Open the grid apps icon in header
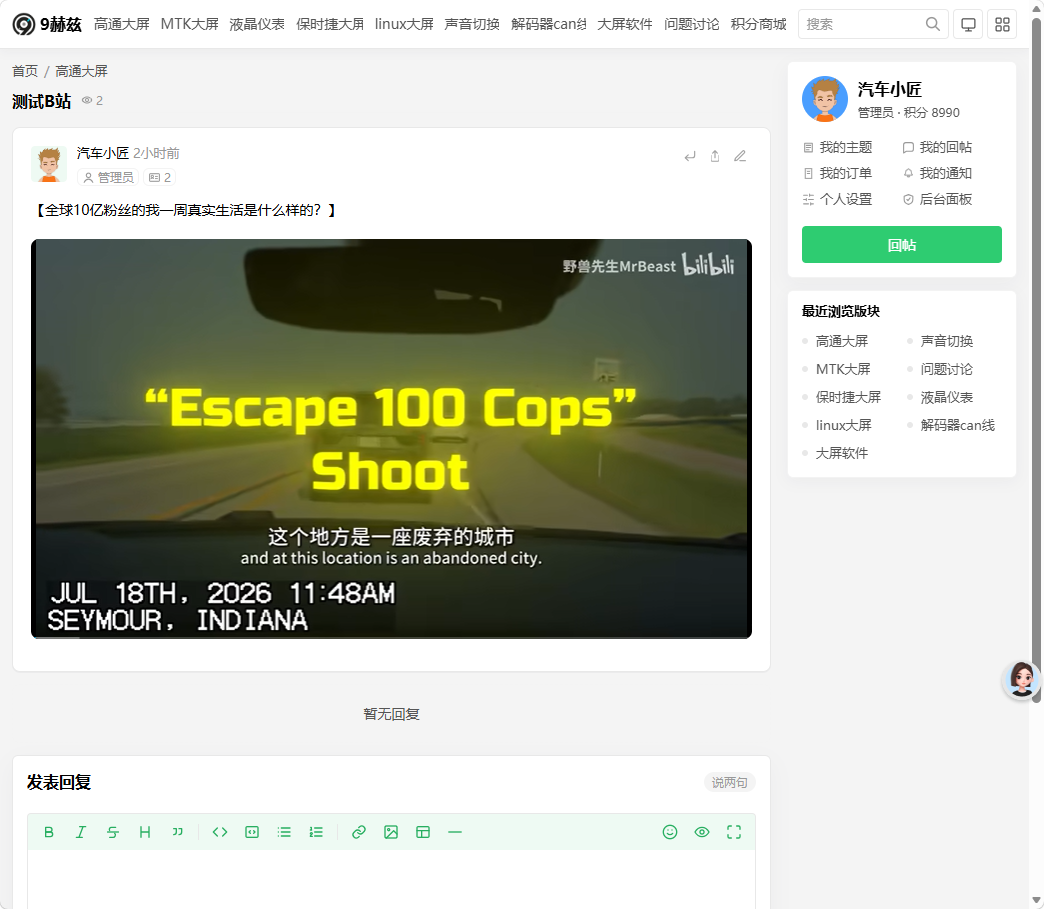The image size is (1044, 909). click(x=1002, y=25)
